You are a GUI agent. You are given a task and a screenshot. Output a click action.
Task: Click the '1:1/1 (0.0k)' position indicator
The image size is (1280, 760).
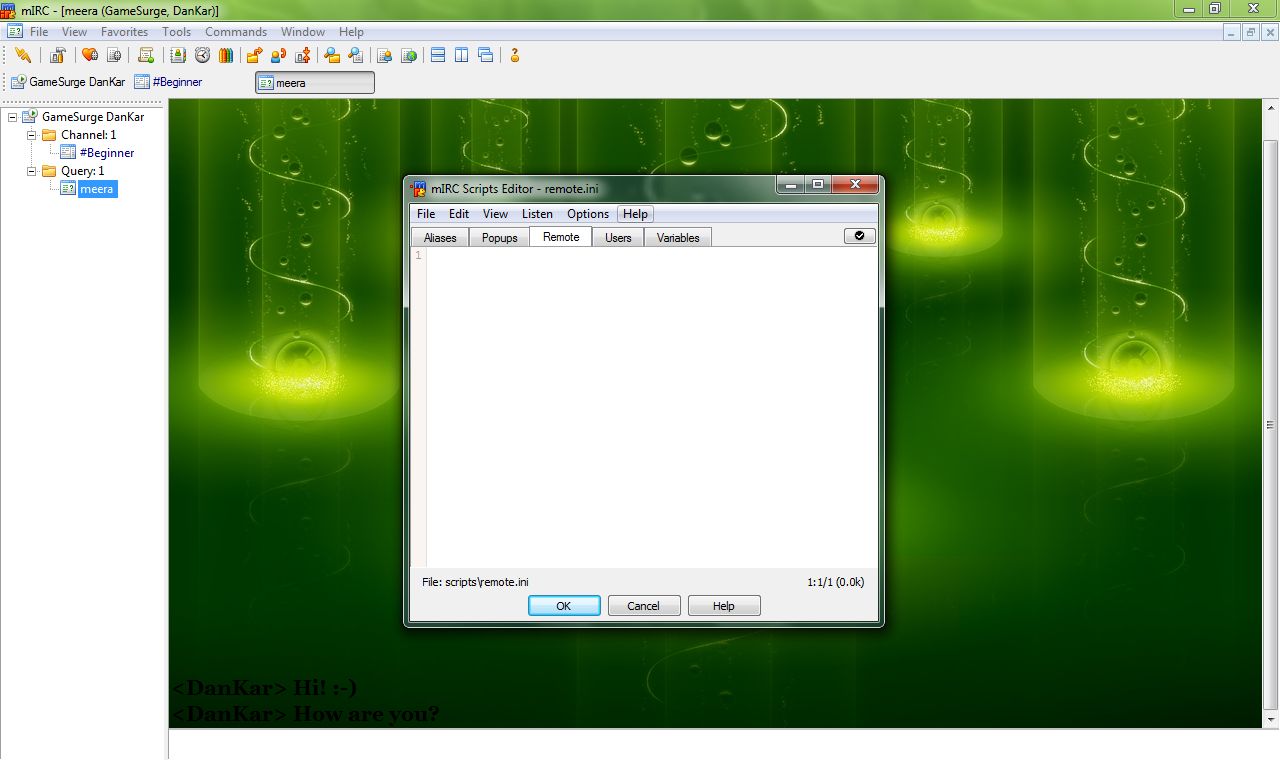836,581
